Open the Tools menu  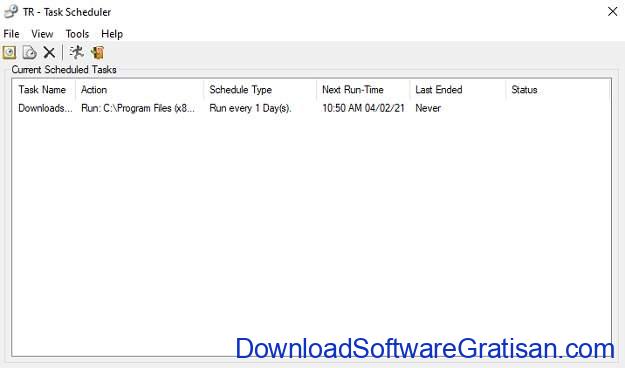(77, 34)
